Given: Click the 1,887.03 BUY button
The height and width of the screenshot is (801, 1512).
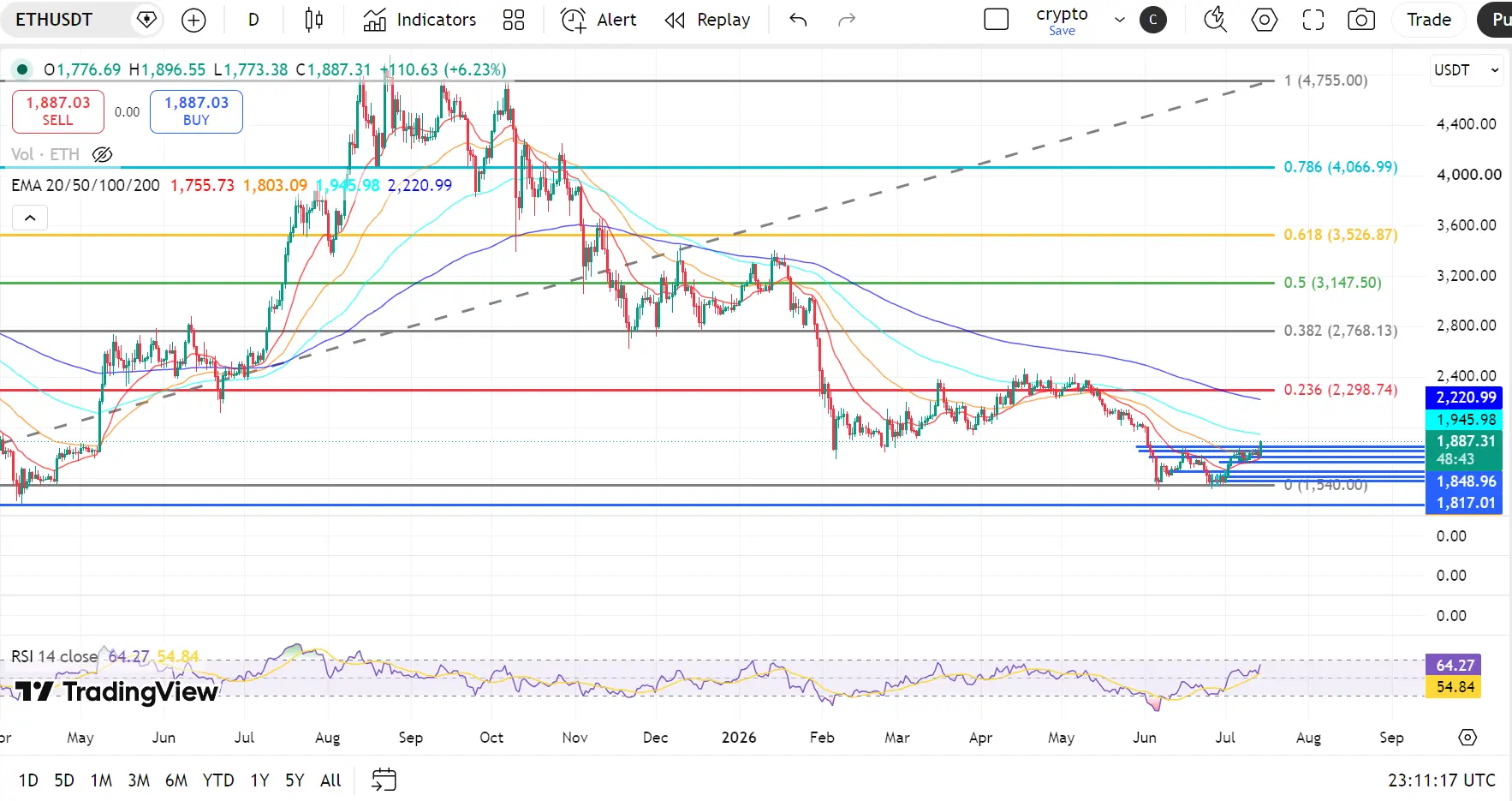Looking at the screenshot, I should [x=196, y=111].
